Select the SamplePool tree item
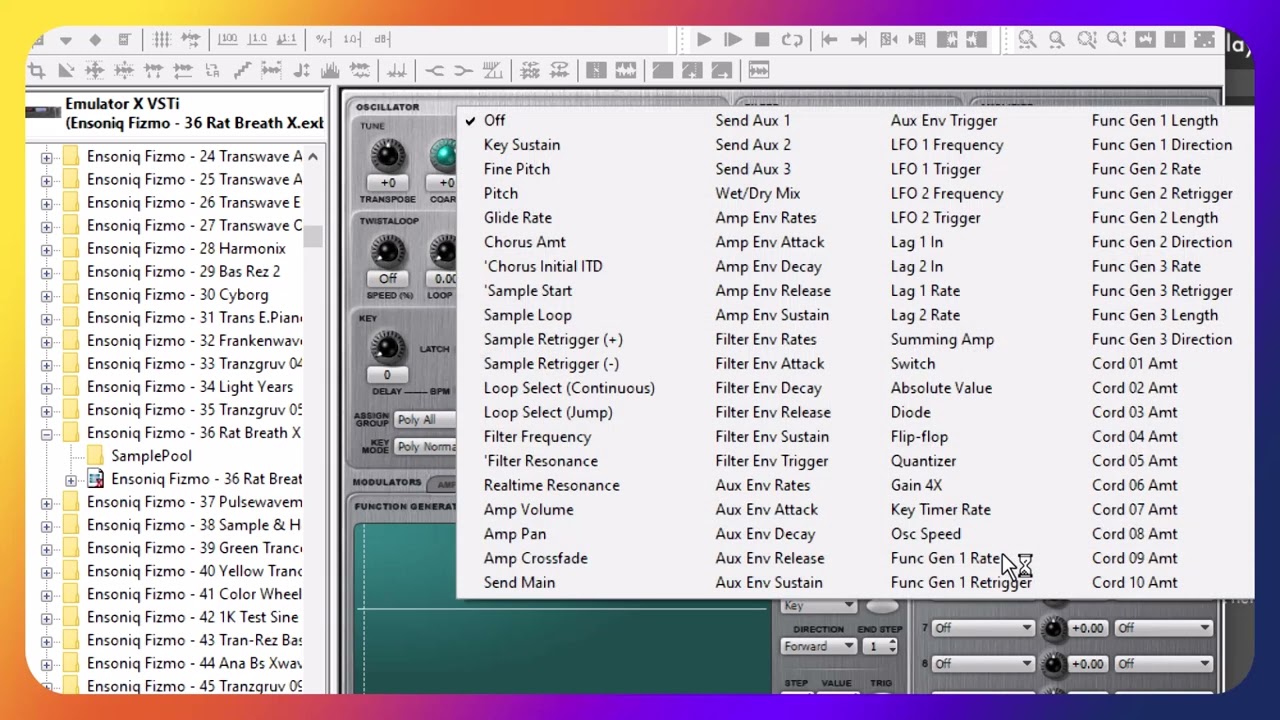The image size is (1280, 720). click(151, 456)
